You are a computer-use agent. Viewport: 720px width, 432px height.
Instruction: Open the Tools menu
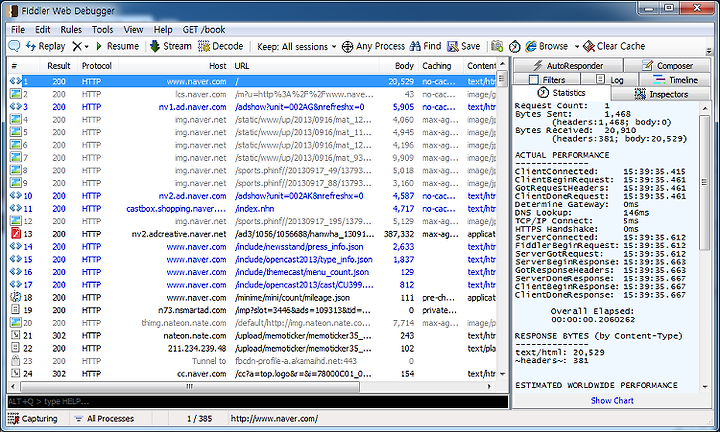click(102, 29)
